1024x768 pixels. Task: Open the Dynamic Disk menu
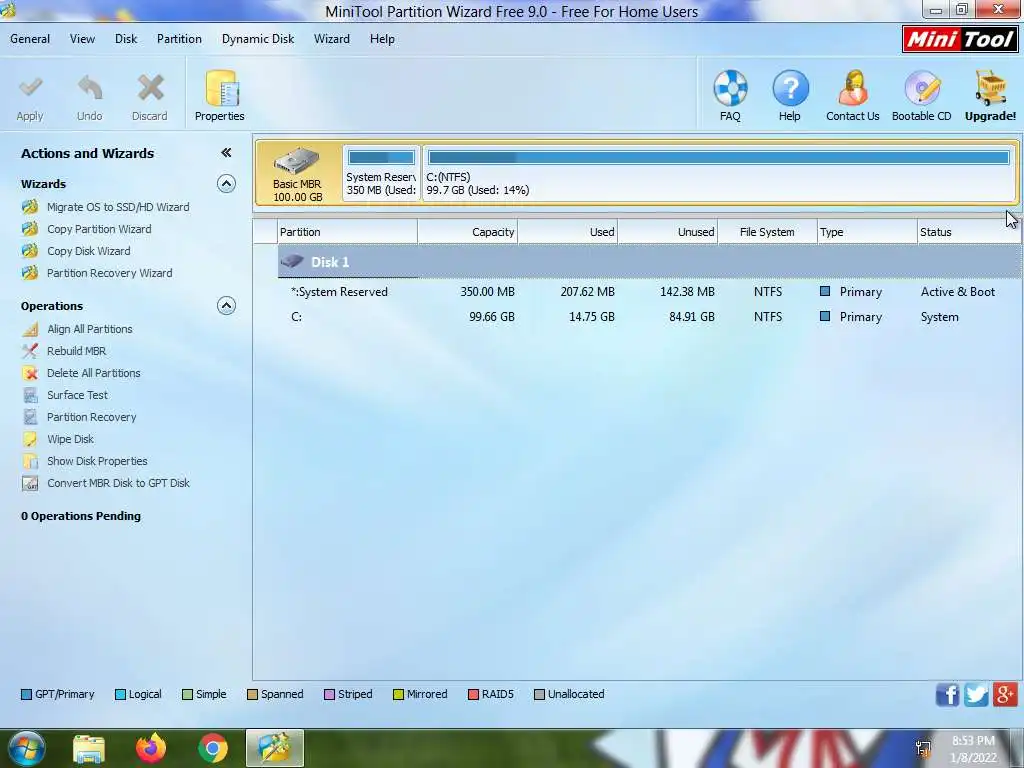258,39
